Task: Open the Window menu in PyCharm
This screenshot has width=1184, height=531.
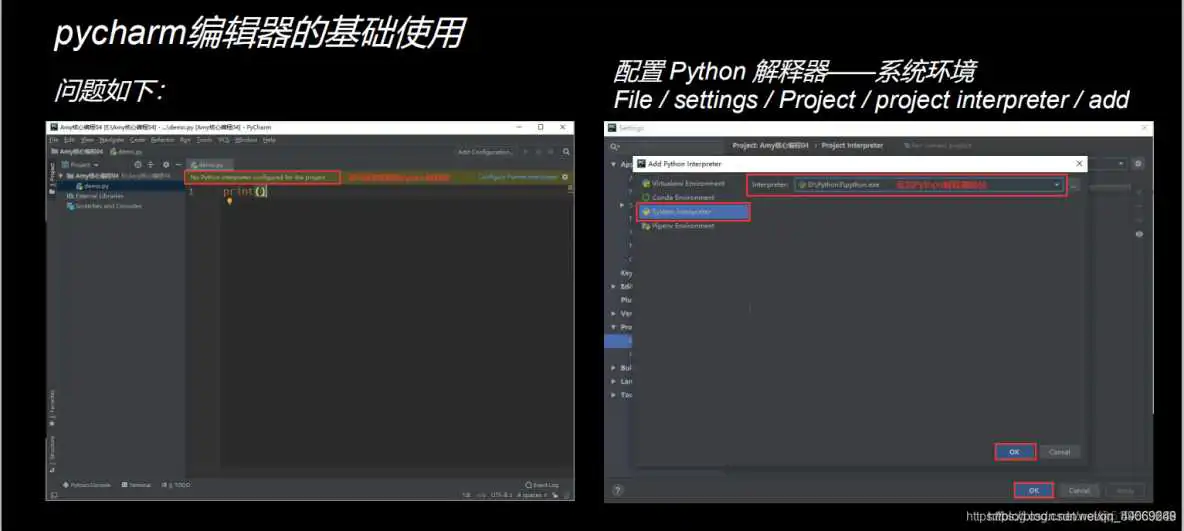Action: [x=246, y=140]
